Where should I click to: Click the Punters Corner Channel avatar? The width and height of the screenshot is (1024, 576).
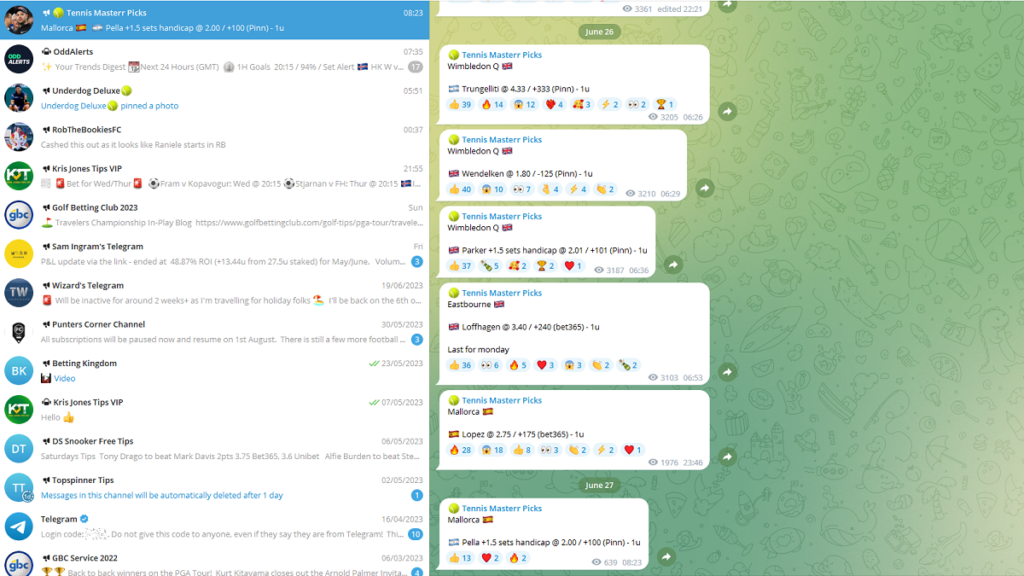tap(18, 332)
